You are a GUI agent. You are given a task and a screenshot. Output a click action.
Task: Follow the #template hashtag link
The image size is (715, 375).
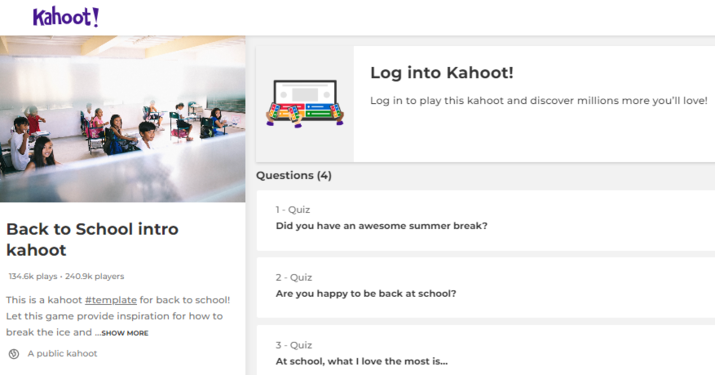(x=111, y=300)
